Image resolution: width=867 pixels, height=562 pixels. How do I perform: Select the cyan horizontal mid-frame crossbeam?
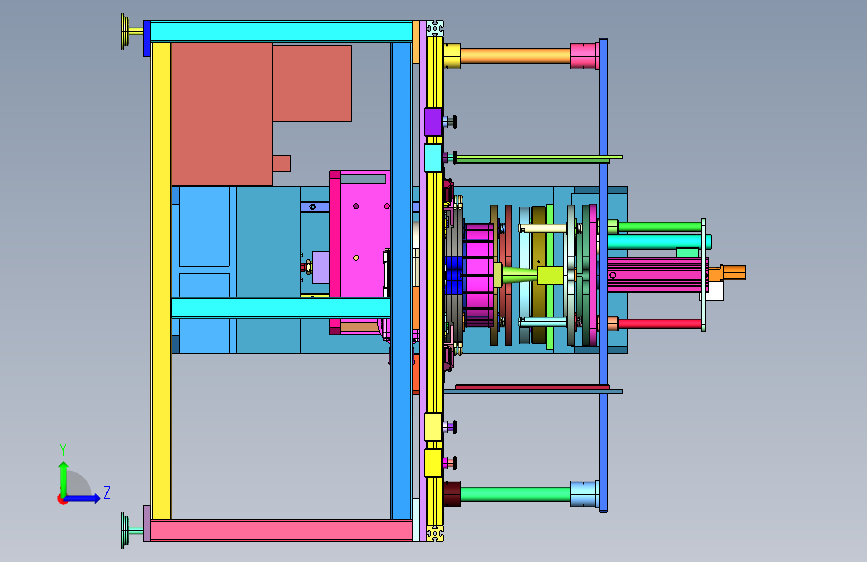[x=281, y=308]
